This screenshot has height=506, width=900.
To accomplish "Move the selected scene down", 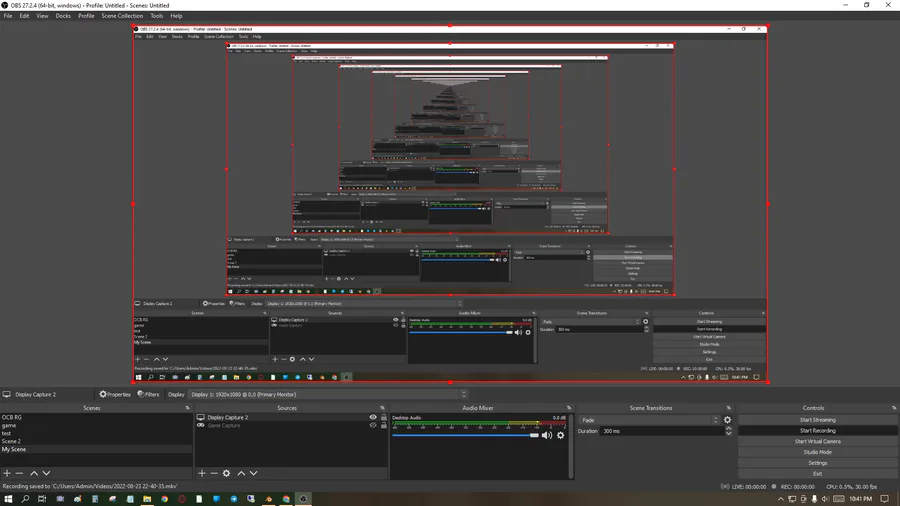I will 46,473.
